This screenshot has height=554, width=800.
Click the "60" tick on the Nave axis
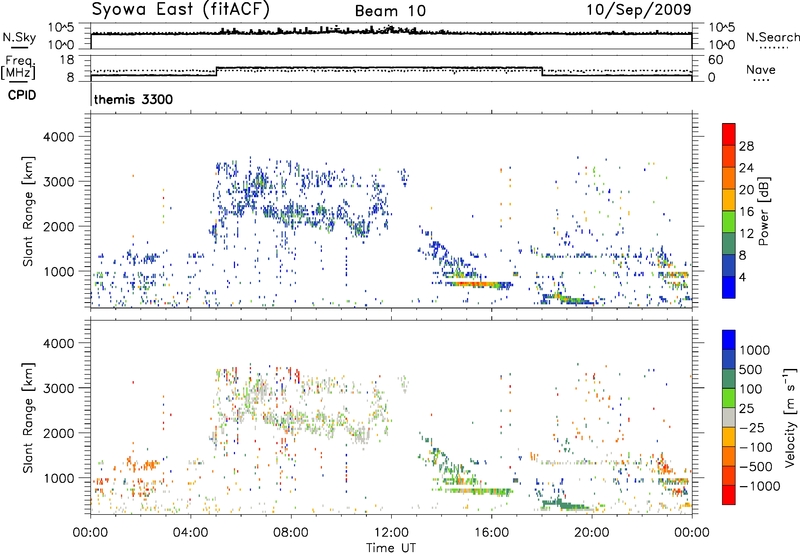(x=716, y=60)
